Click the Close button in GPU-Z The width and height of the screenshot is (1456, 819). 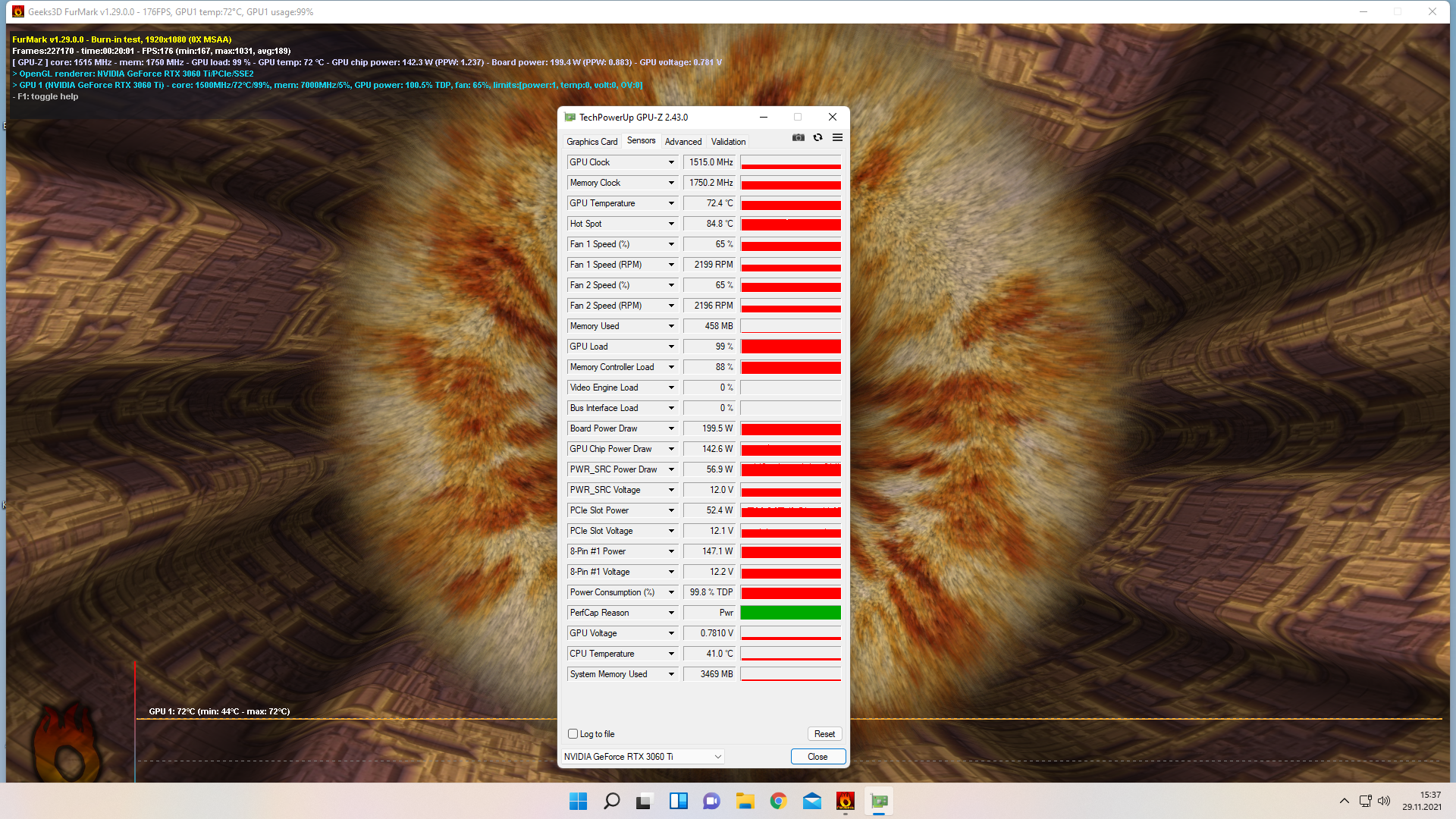coord(817,757)
